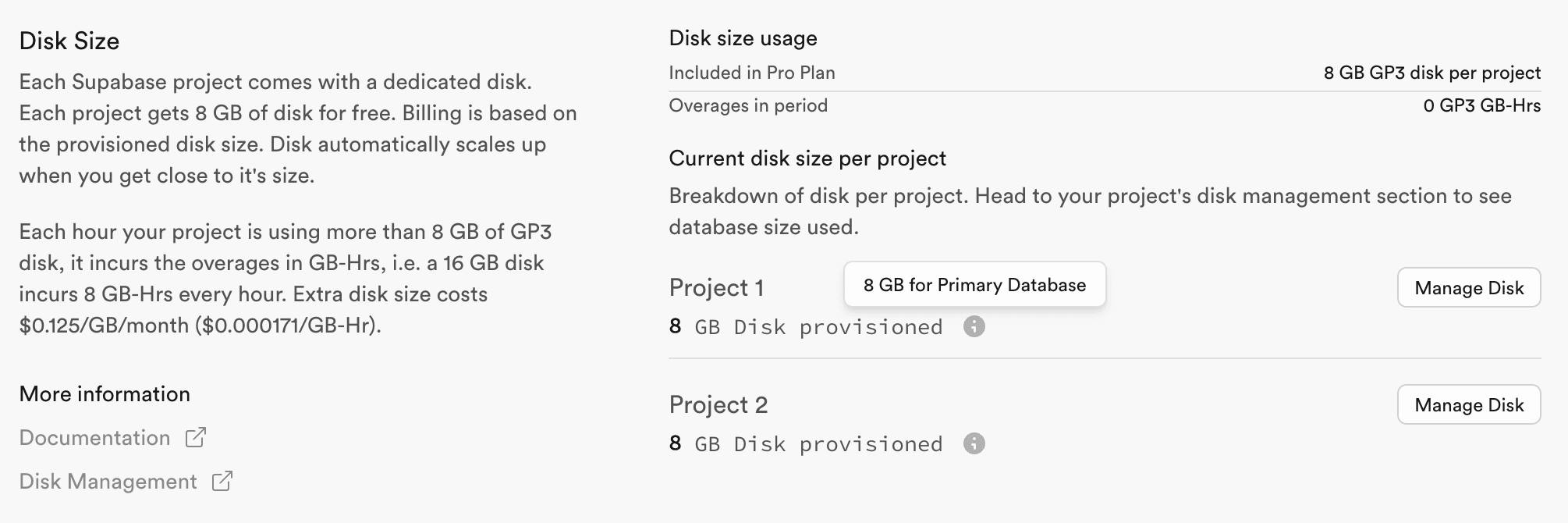Open the Disk Management link
The width and height of the screenshot is (1568, 523).
tap(109, 482)
